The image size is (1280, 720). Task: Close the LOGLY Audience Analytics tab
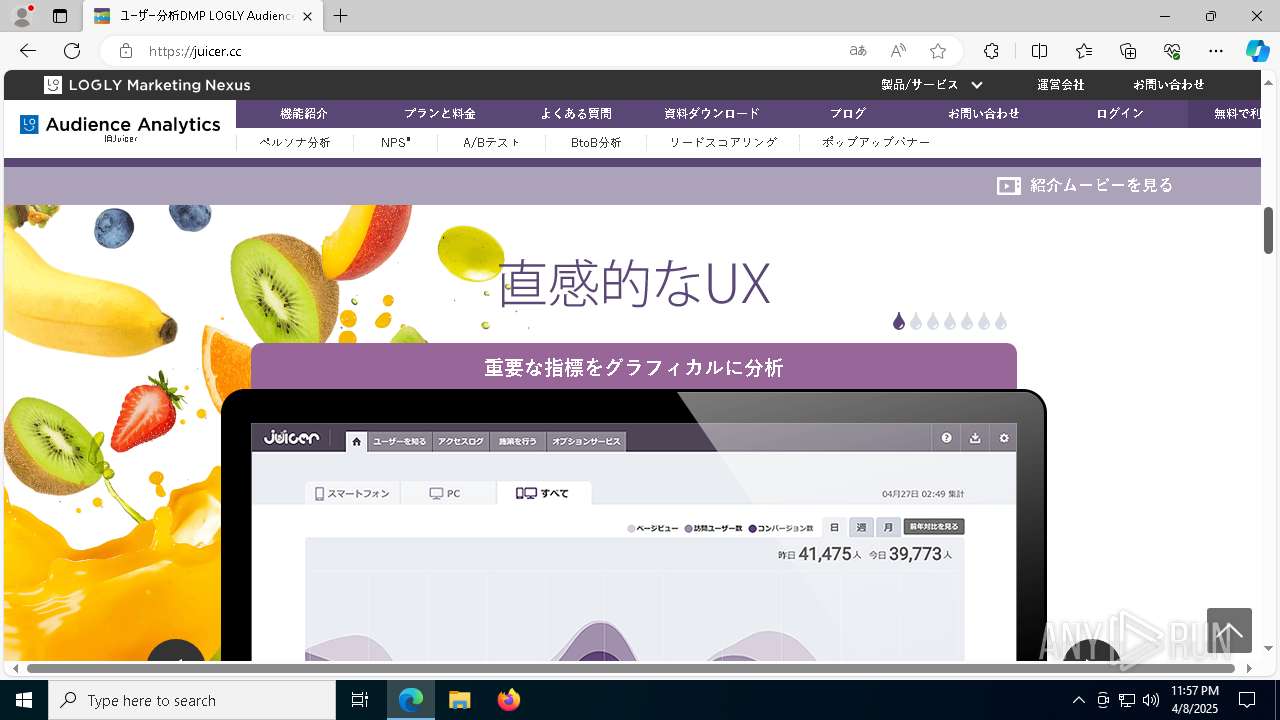pos(308,16)
